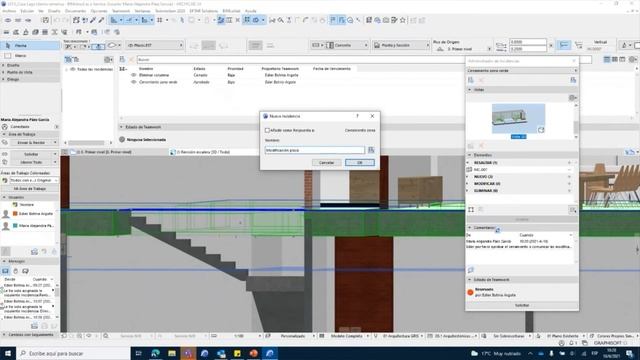640x360 pixels.
Task: Click the grid snap icon in top toolbar
Action: (x=160, y=20)
